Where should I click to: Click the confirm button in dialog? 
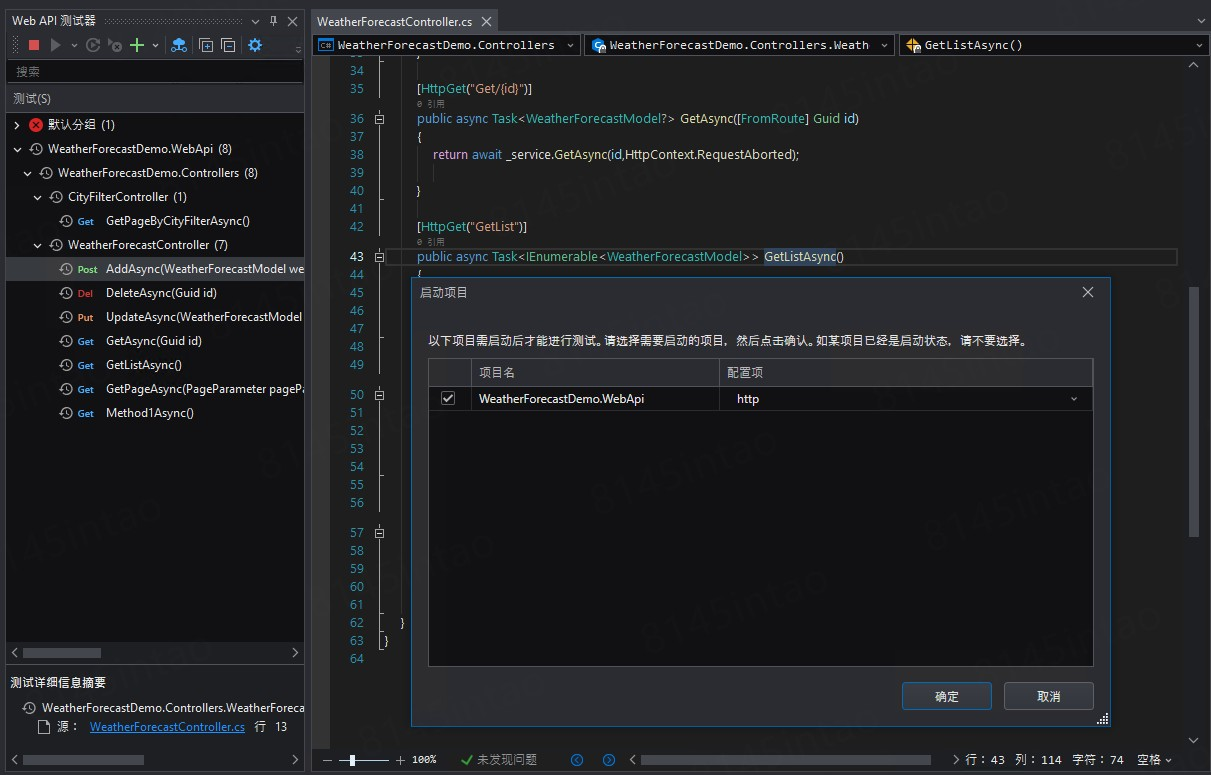947,696
